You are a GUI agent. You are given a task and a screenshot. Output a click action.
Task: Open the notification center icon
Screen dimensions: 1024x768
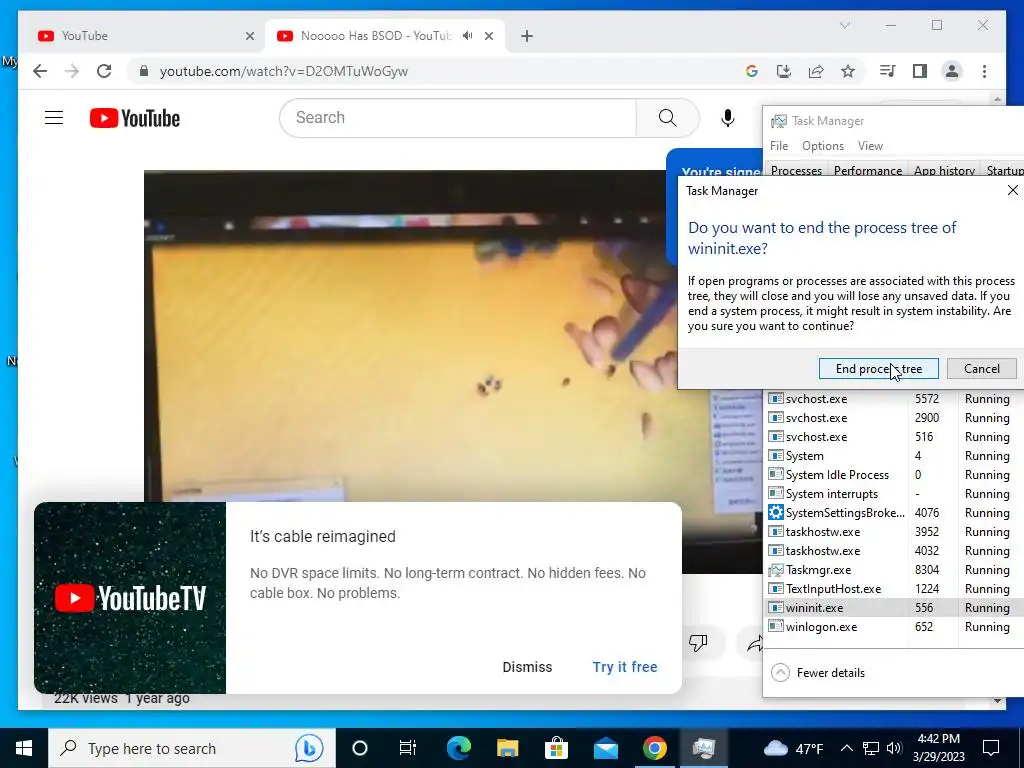point(991,748)
